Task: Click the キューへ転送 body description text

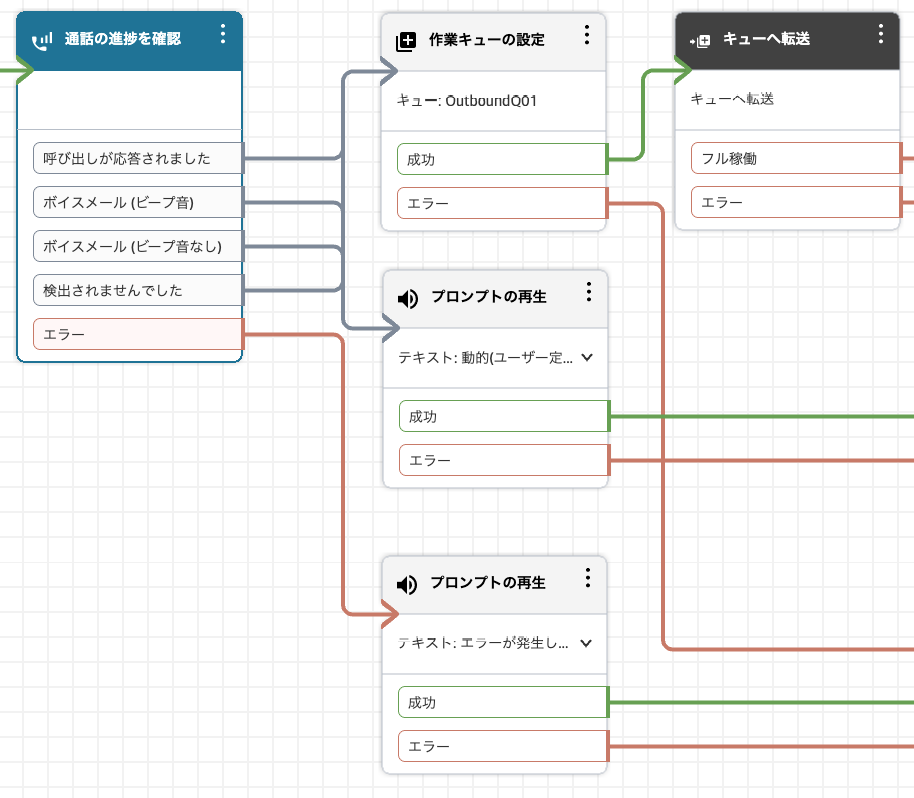Action: (732, 99)
